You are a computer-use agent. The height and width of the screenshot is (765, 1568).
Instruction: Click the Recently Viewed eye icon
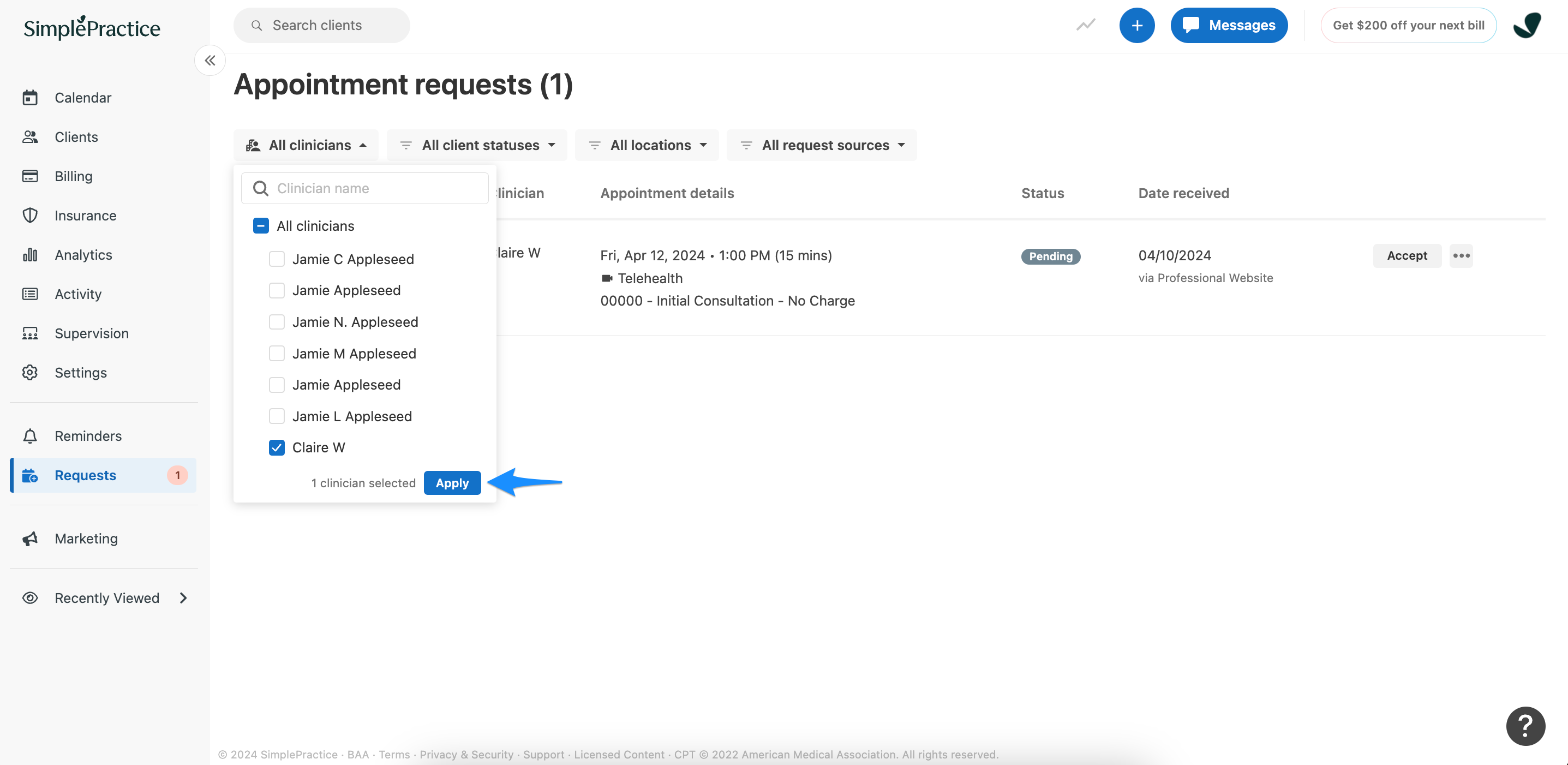(30, 598)
